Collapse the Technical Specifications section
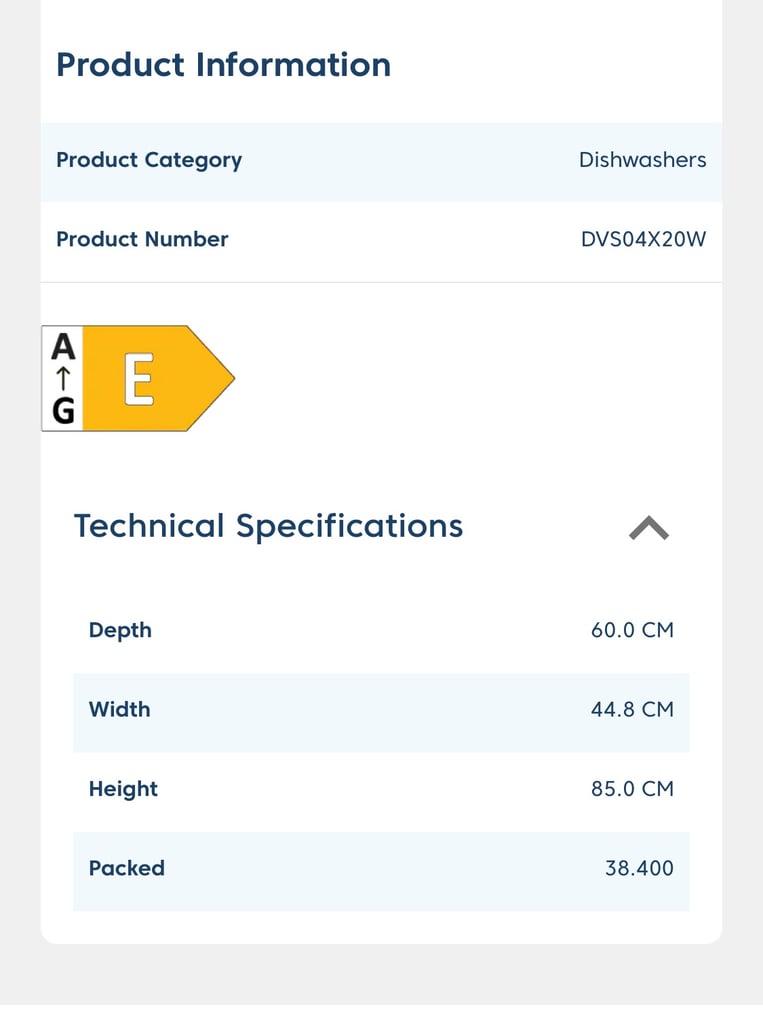 click(649, 528)
